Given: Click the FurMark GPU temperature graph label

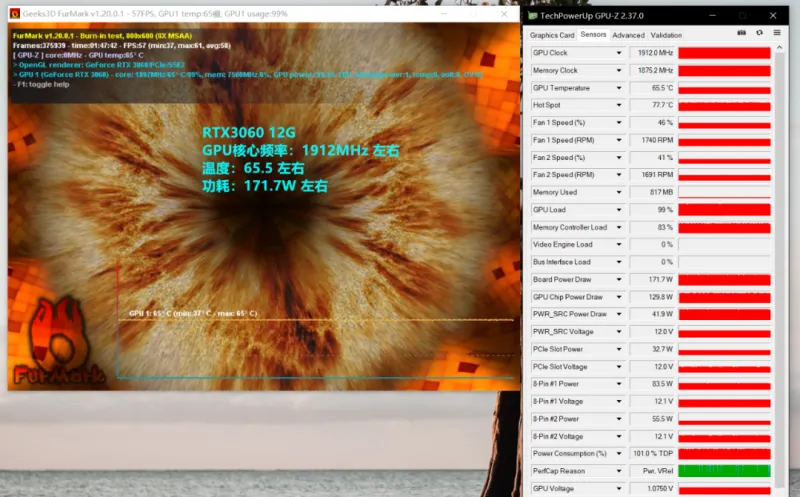Looking at the screenshot, I should point(193,313).
